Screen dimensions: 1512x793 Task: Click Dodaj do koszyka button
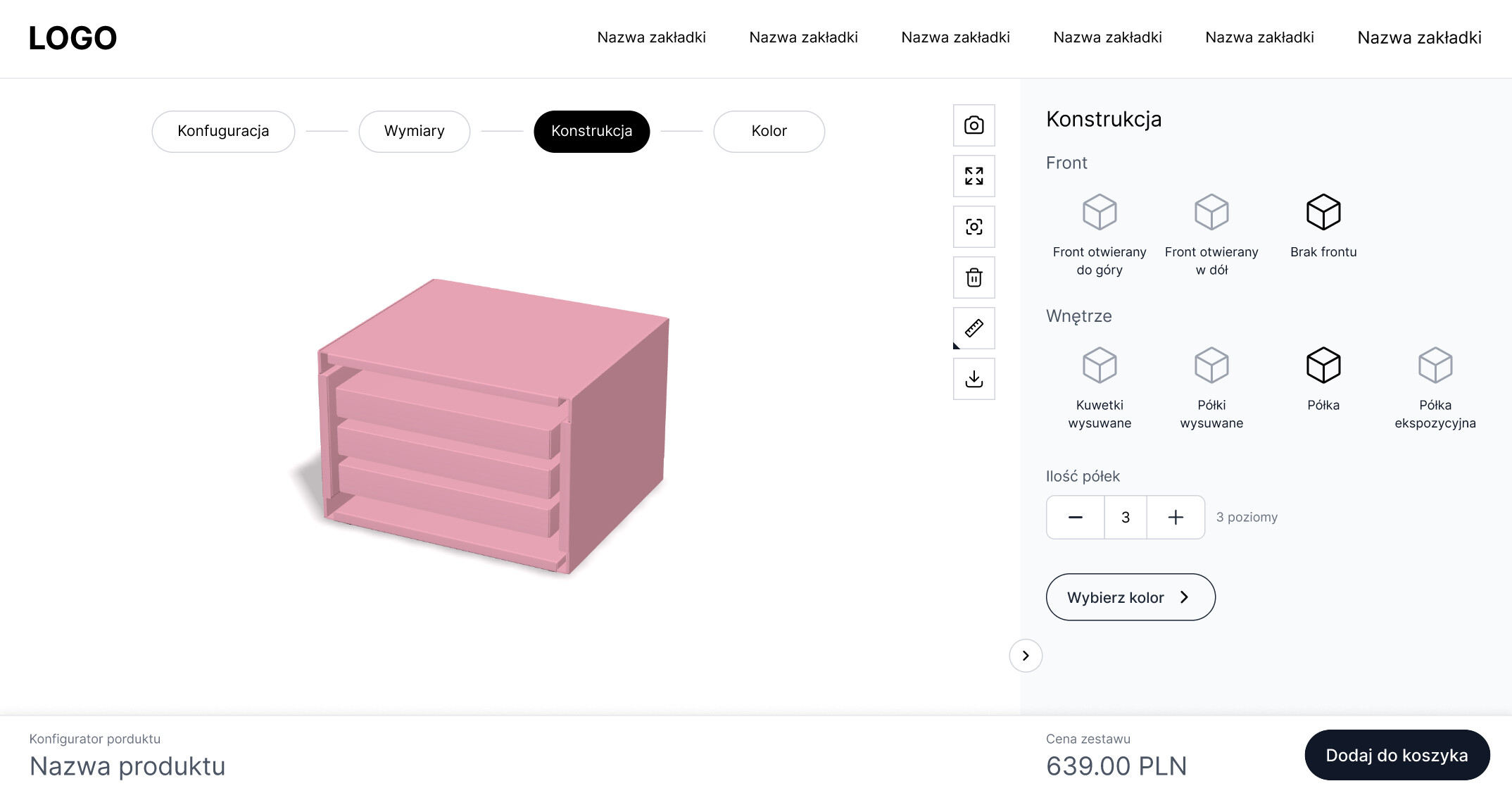[x=1397, y=754]
